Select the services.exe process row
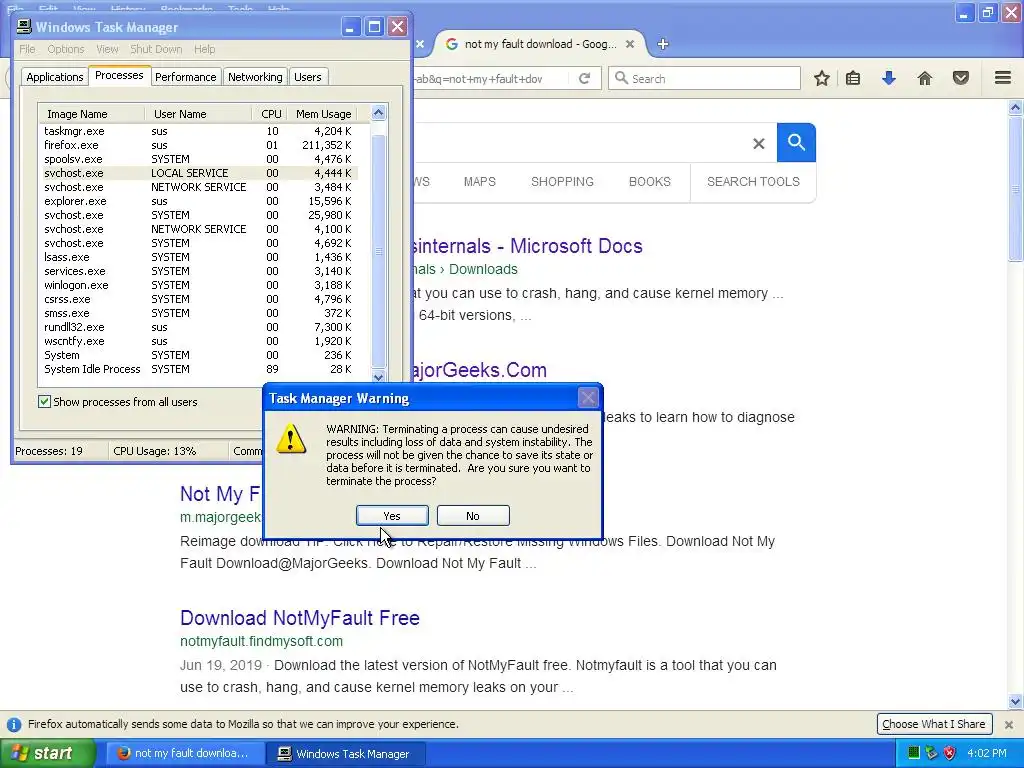 [198, 271]
